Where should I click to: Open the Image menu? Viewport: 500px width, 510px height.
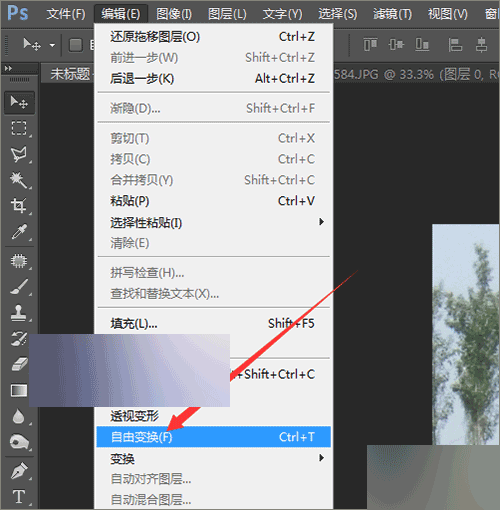point(174,14)
